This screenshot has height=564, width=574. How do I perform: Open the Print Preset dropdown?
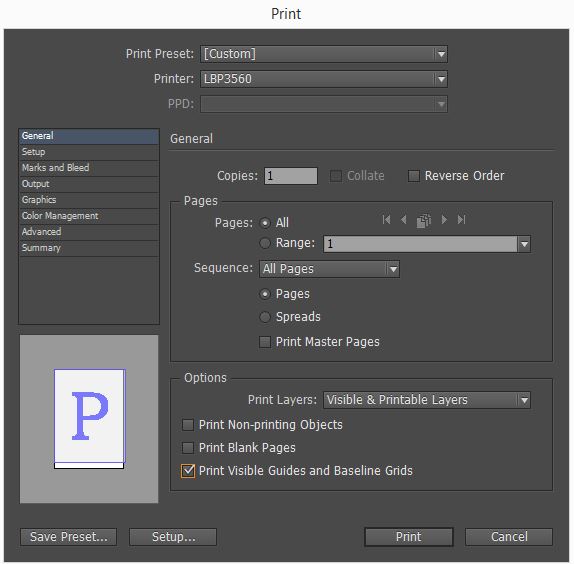[x=324, y=54]
